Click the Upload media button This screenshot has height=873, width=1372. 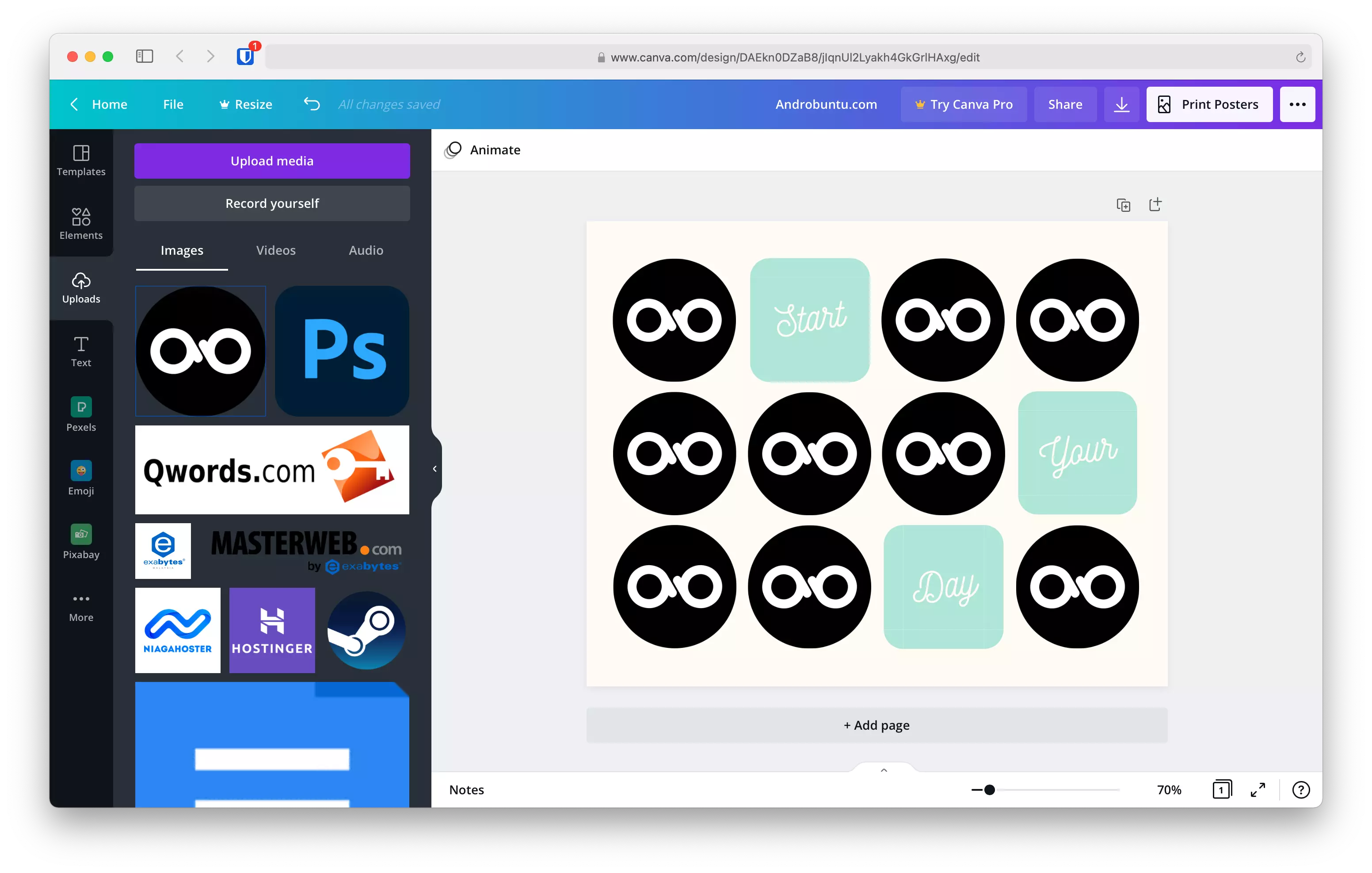click(x=272, y=160)
